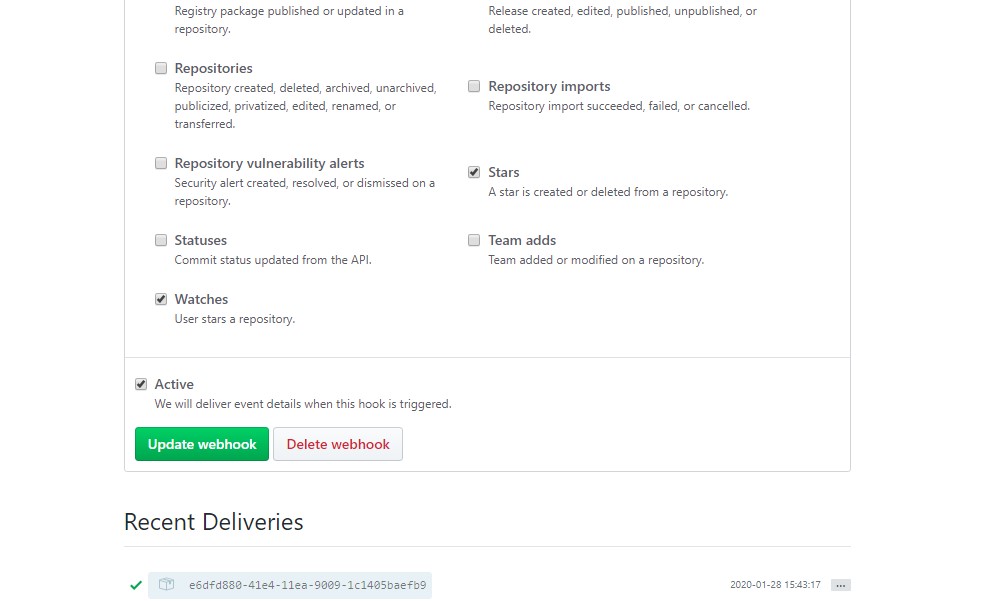The image size is (999, 601).
Task: Check the Repository imports checkbox
Action: coord(474,86)
